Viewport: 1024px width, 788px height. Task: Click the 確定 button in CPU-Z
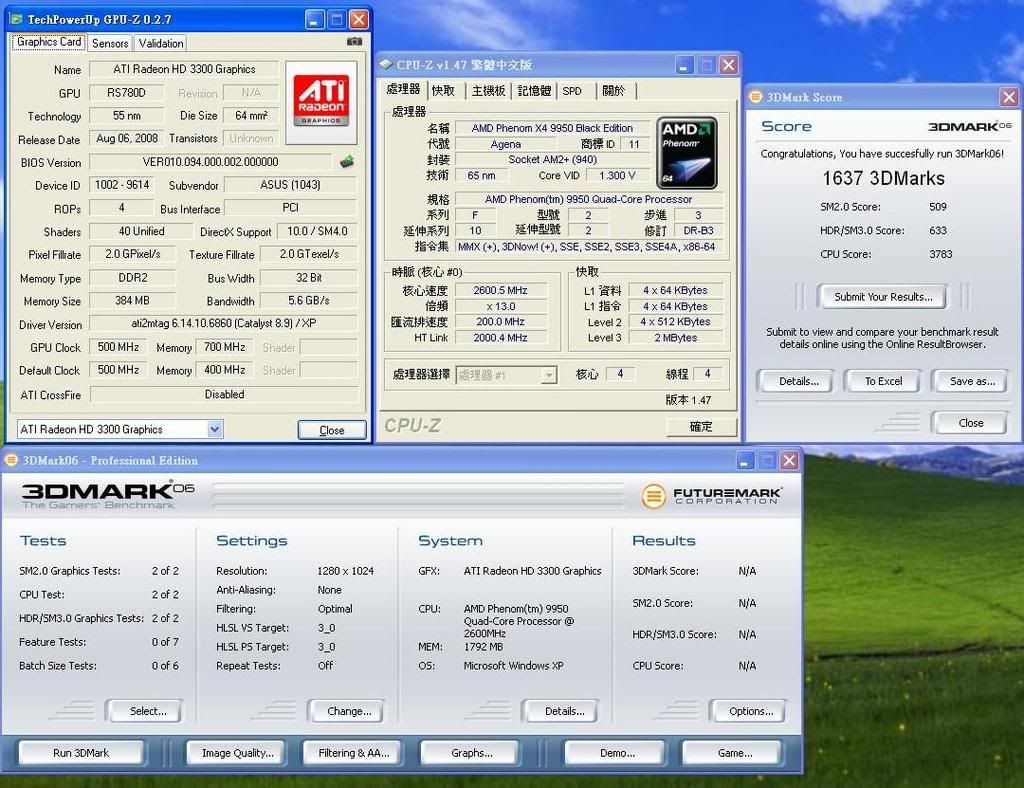[701, 427]
